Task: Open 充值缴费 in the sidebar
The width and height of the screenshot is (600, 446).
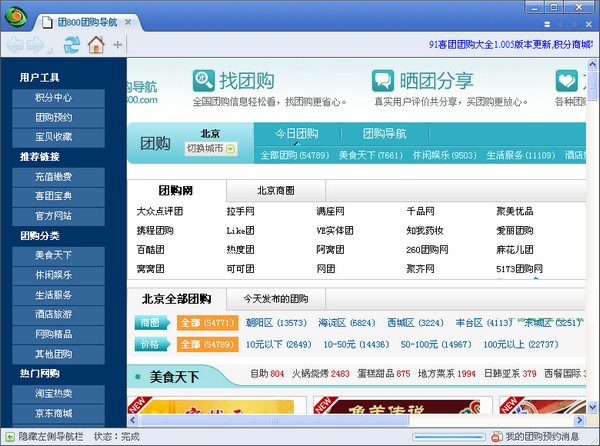Action: point(58,177)
